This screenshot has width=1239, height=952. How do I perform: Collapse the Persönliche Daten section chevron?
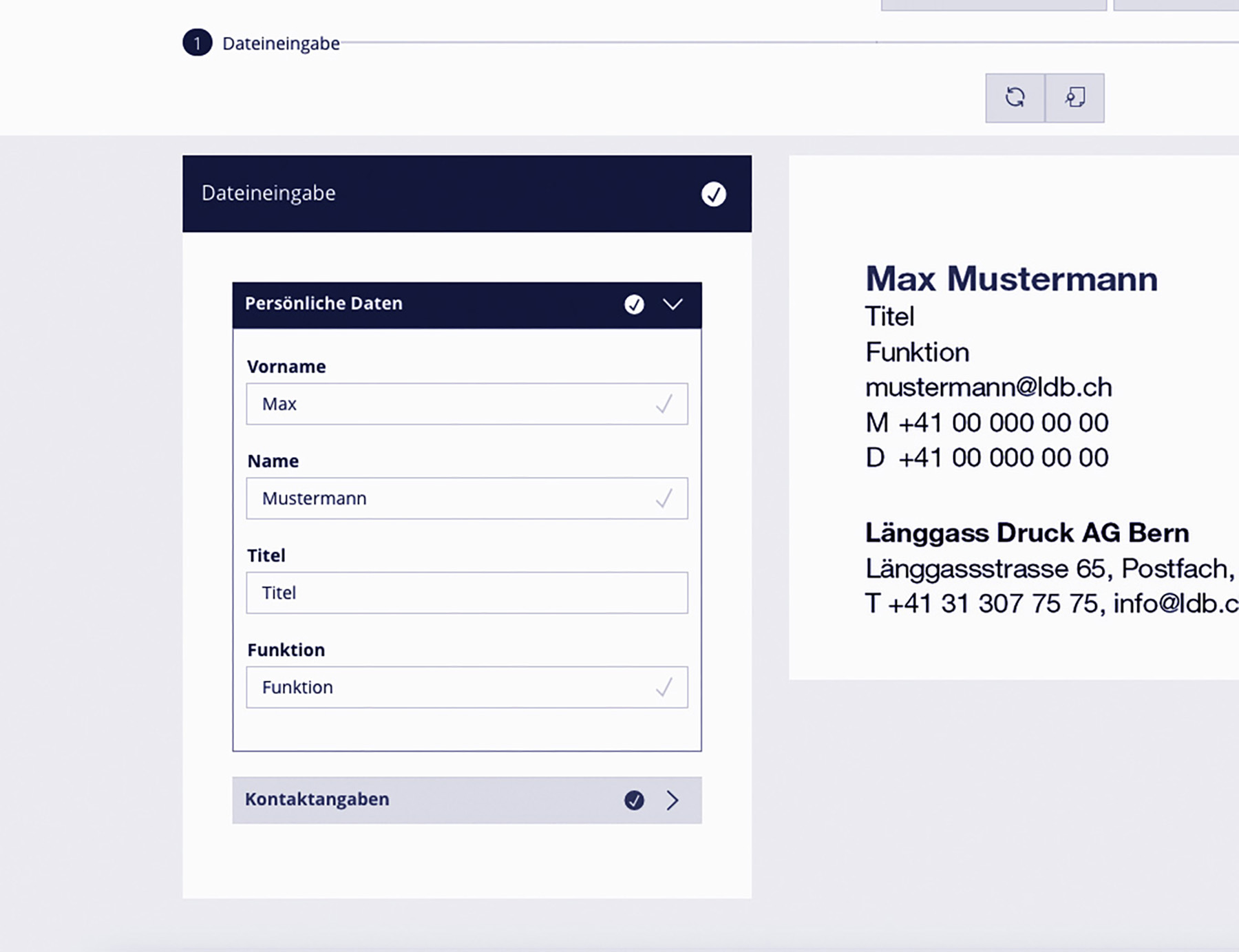point(673,304)
